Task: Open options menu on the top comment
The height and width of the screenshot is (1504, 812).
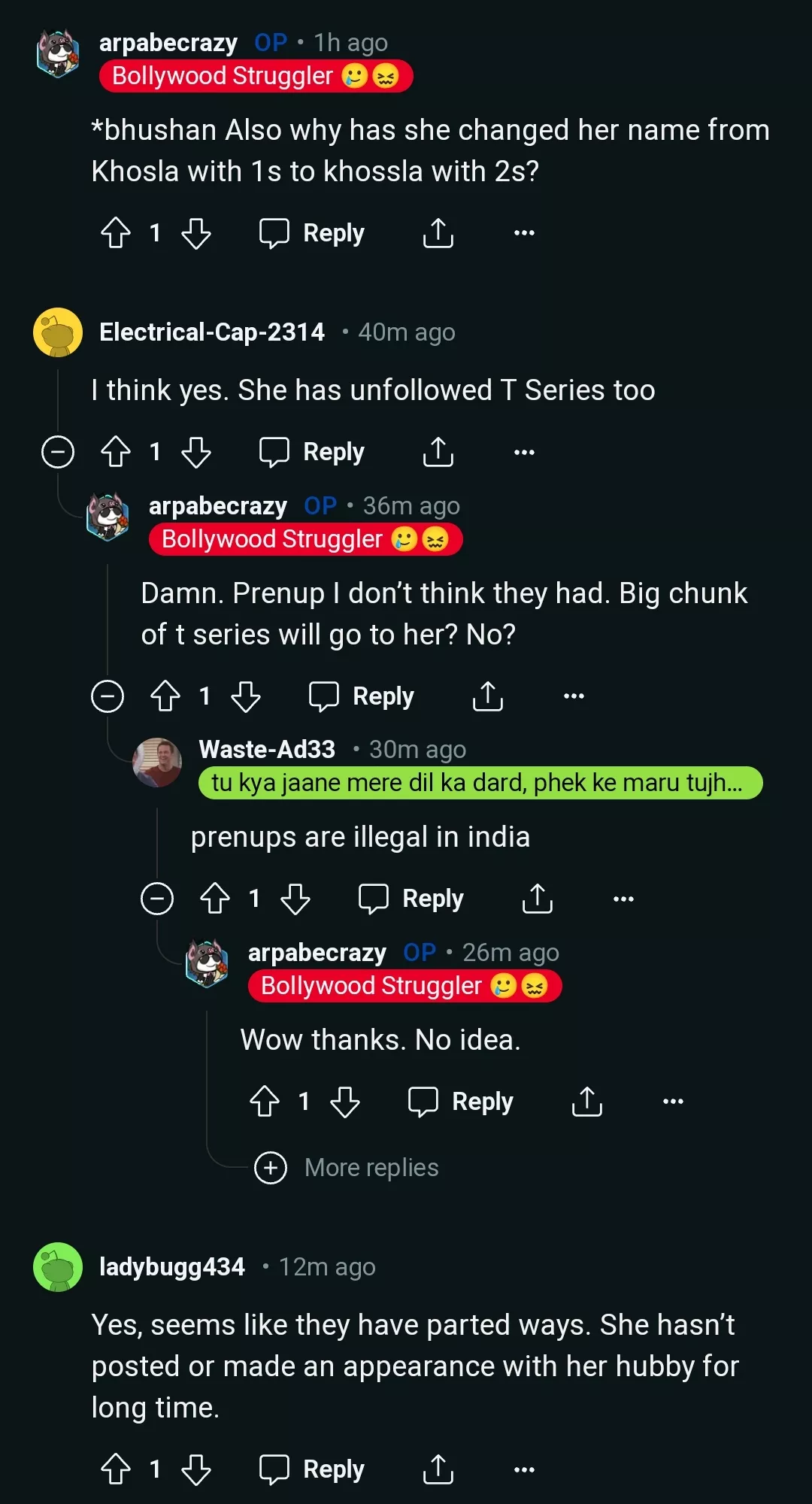Action: [522, 232]
